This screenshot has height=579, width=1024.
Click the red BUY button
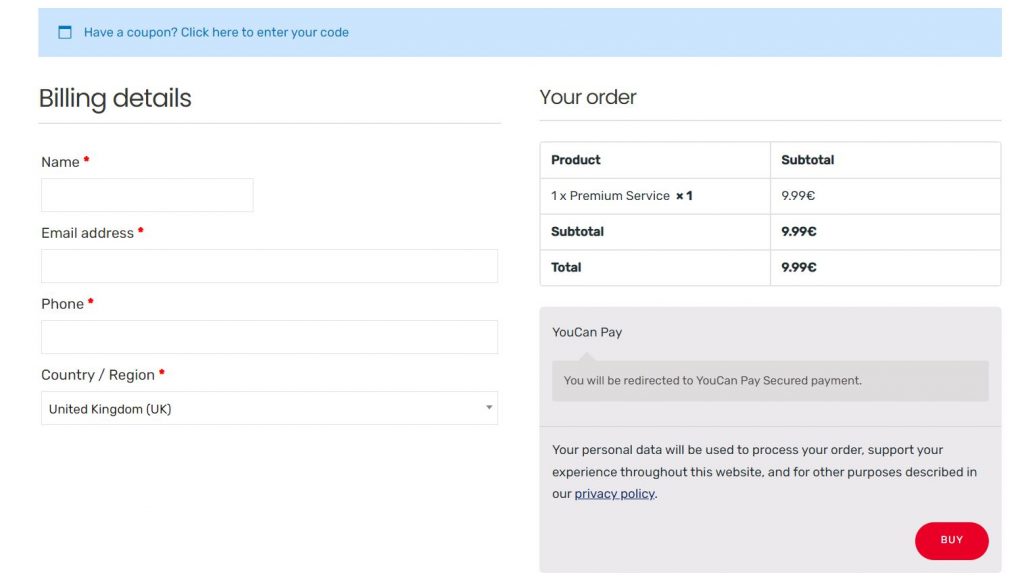pos(952,540)
